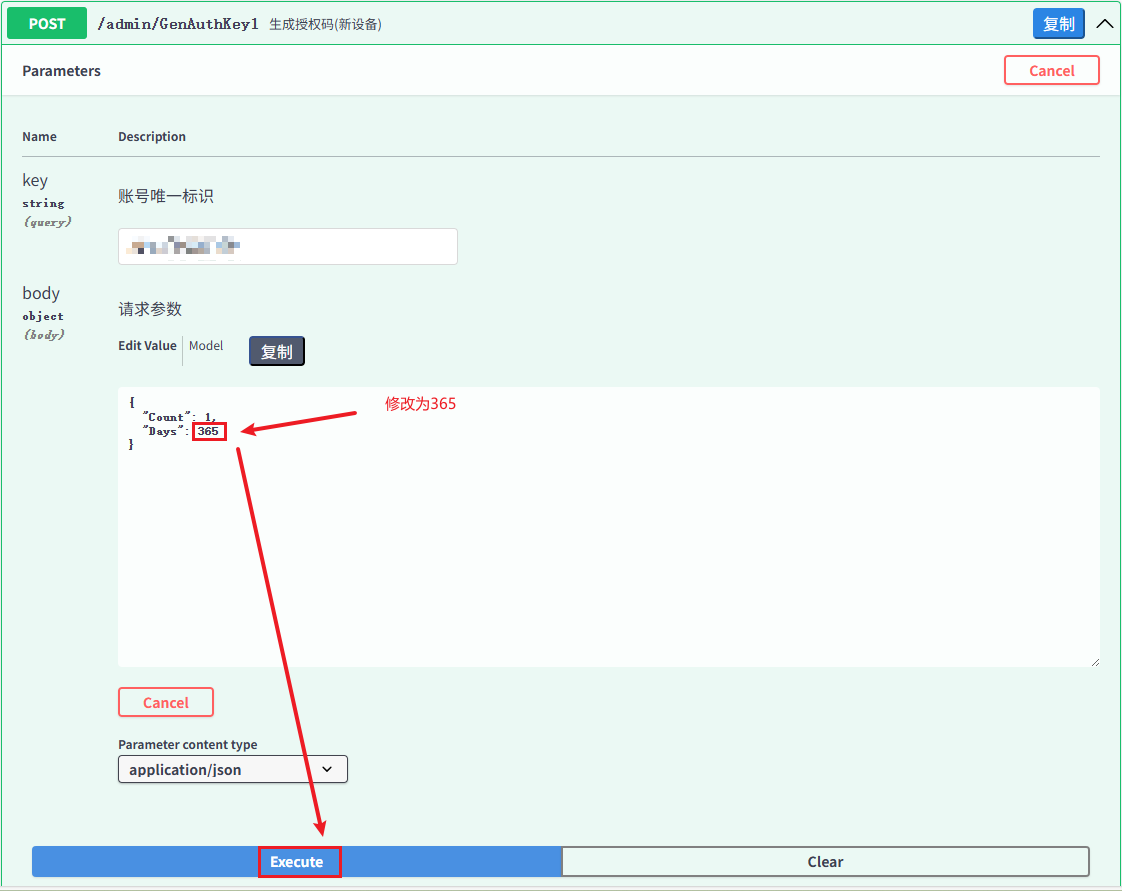This screenshot has height=891, width=1122.
Task: Click the POST method badge
Action: pos(46,22)
